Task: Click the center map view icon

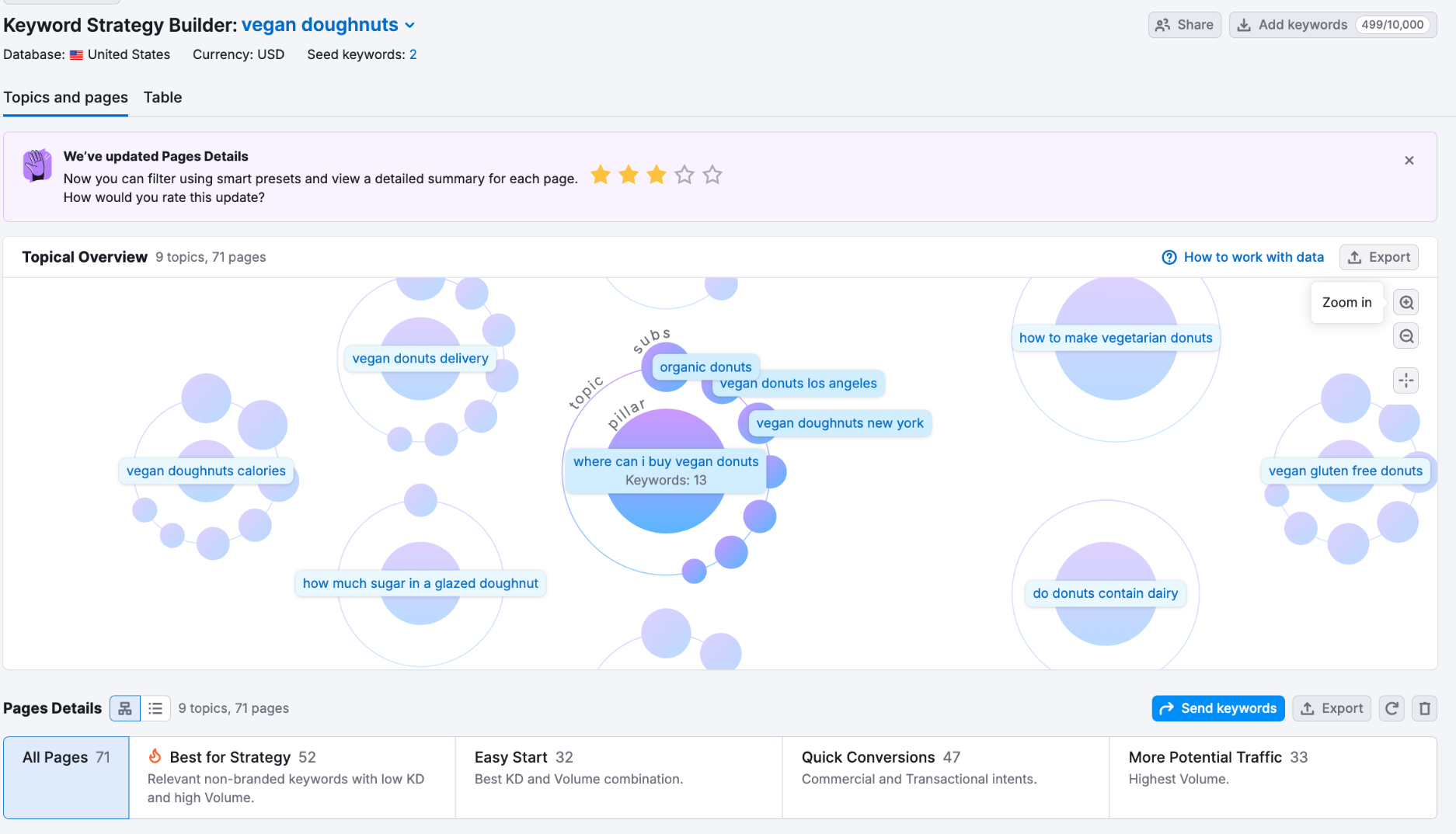Action: [x=1406, y=381]
